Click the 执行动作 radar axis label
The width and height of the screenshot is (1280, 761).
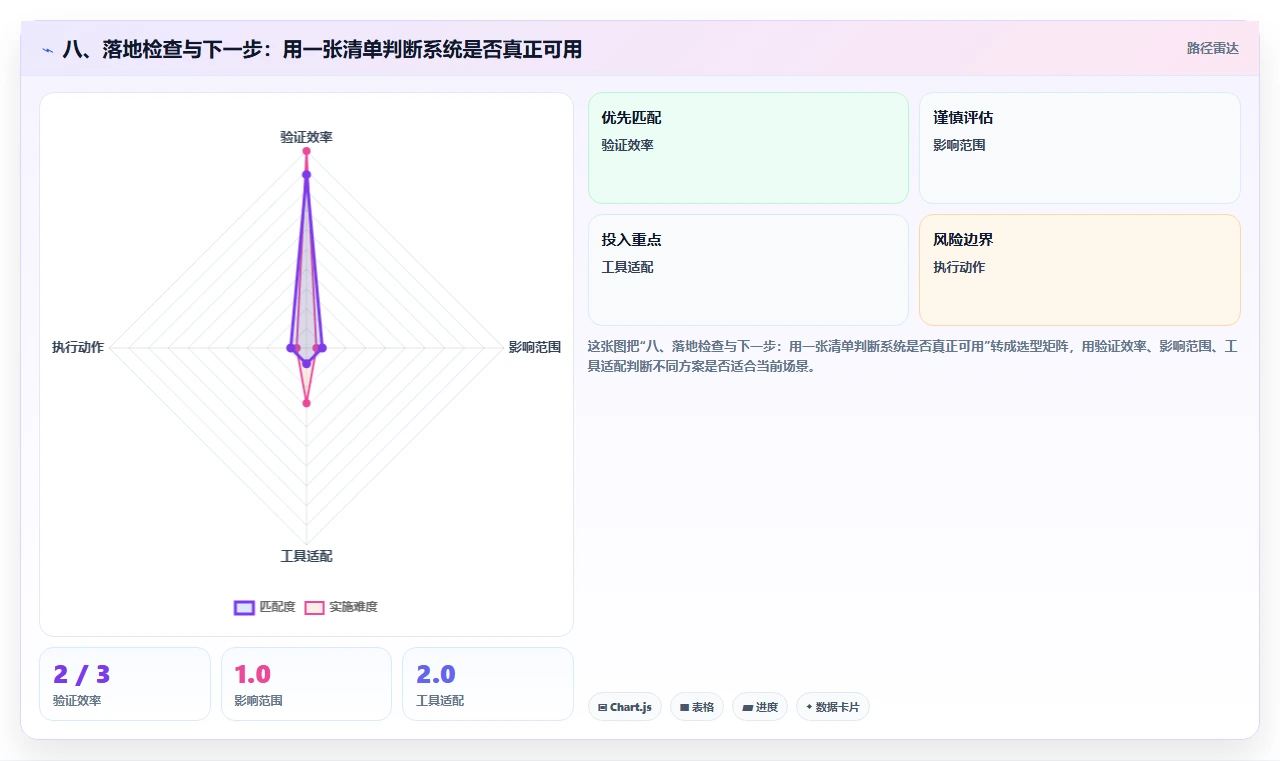pyautogui.click(x=78, y=348)
